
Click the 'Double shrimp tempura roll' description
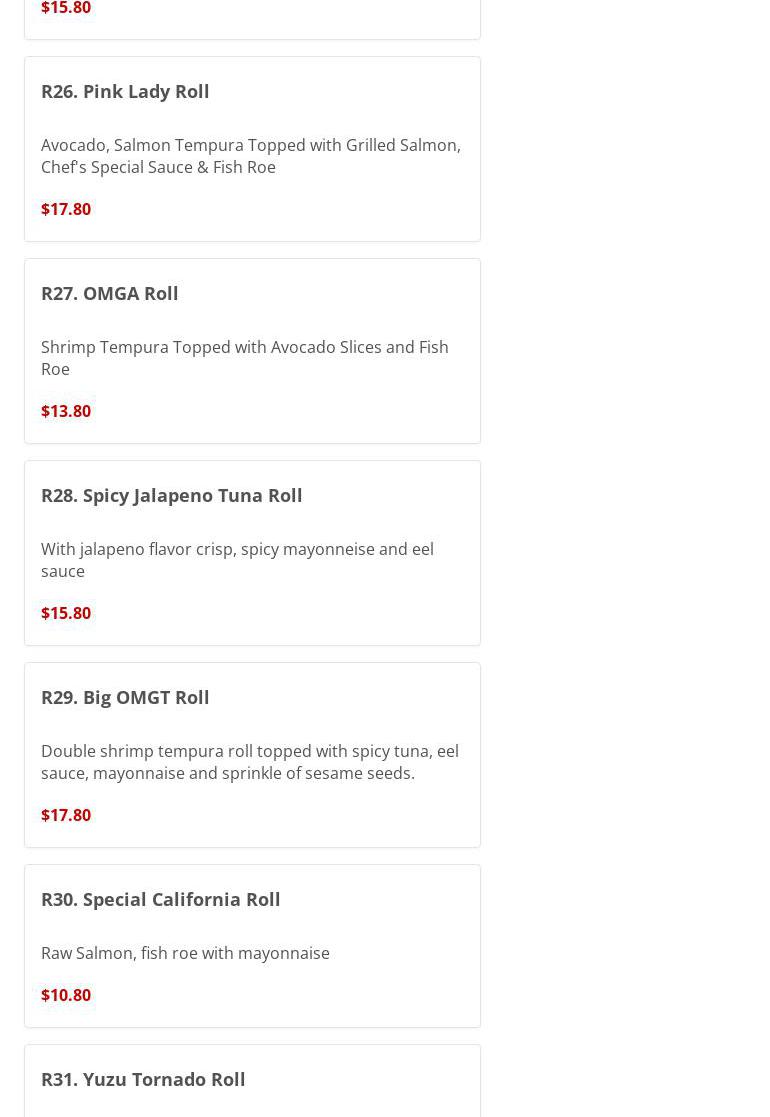pyautogui.click(x=249, y=762)
